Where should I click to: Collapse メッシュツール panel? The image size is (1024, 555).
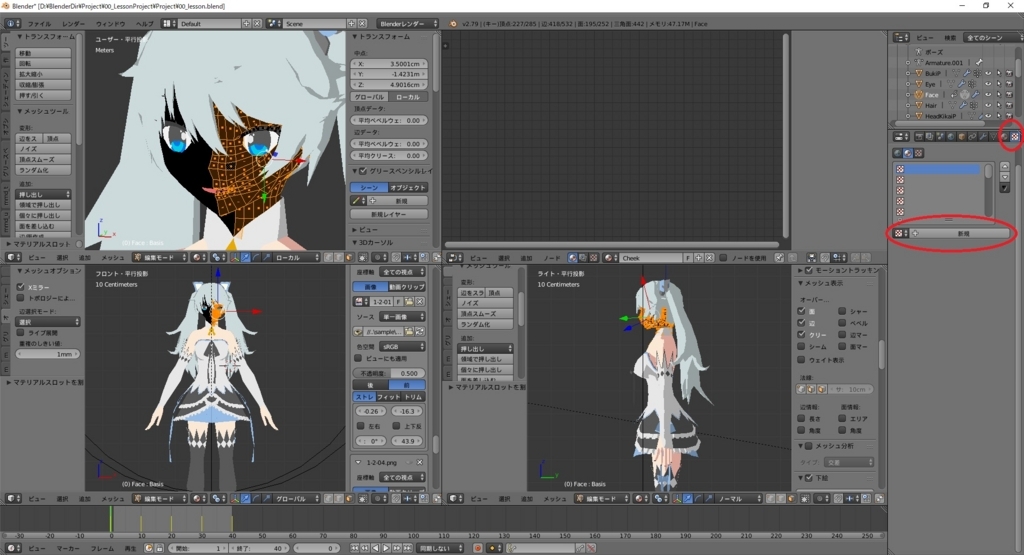click(x=43, y=112)
